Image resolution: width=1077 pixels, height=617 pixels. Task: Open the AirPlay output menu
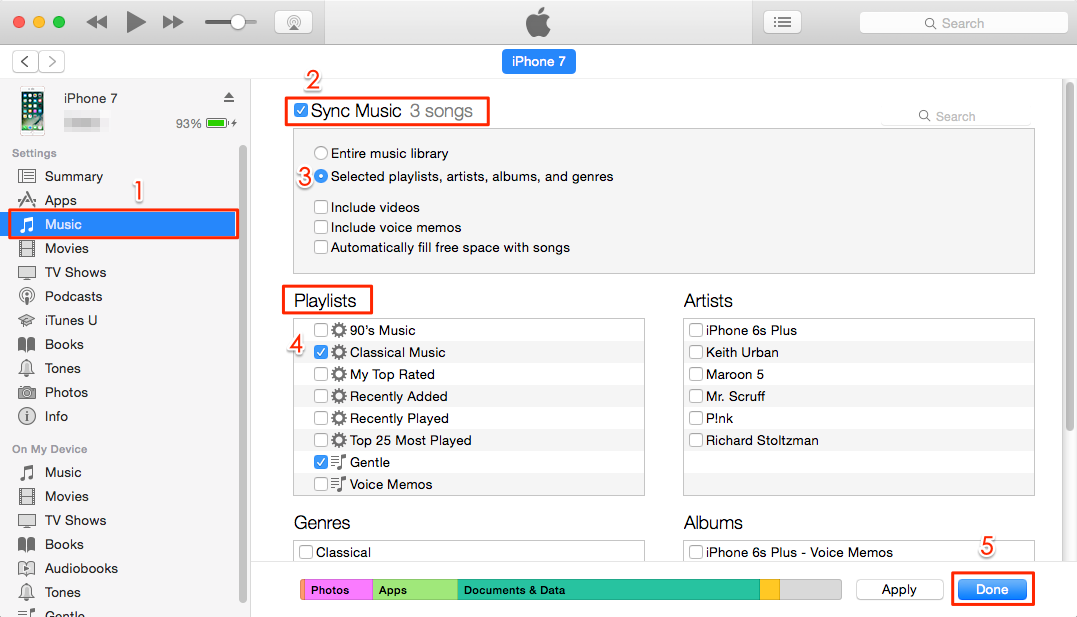tap(293, 22)
